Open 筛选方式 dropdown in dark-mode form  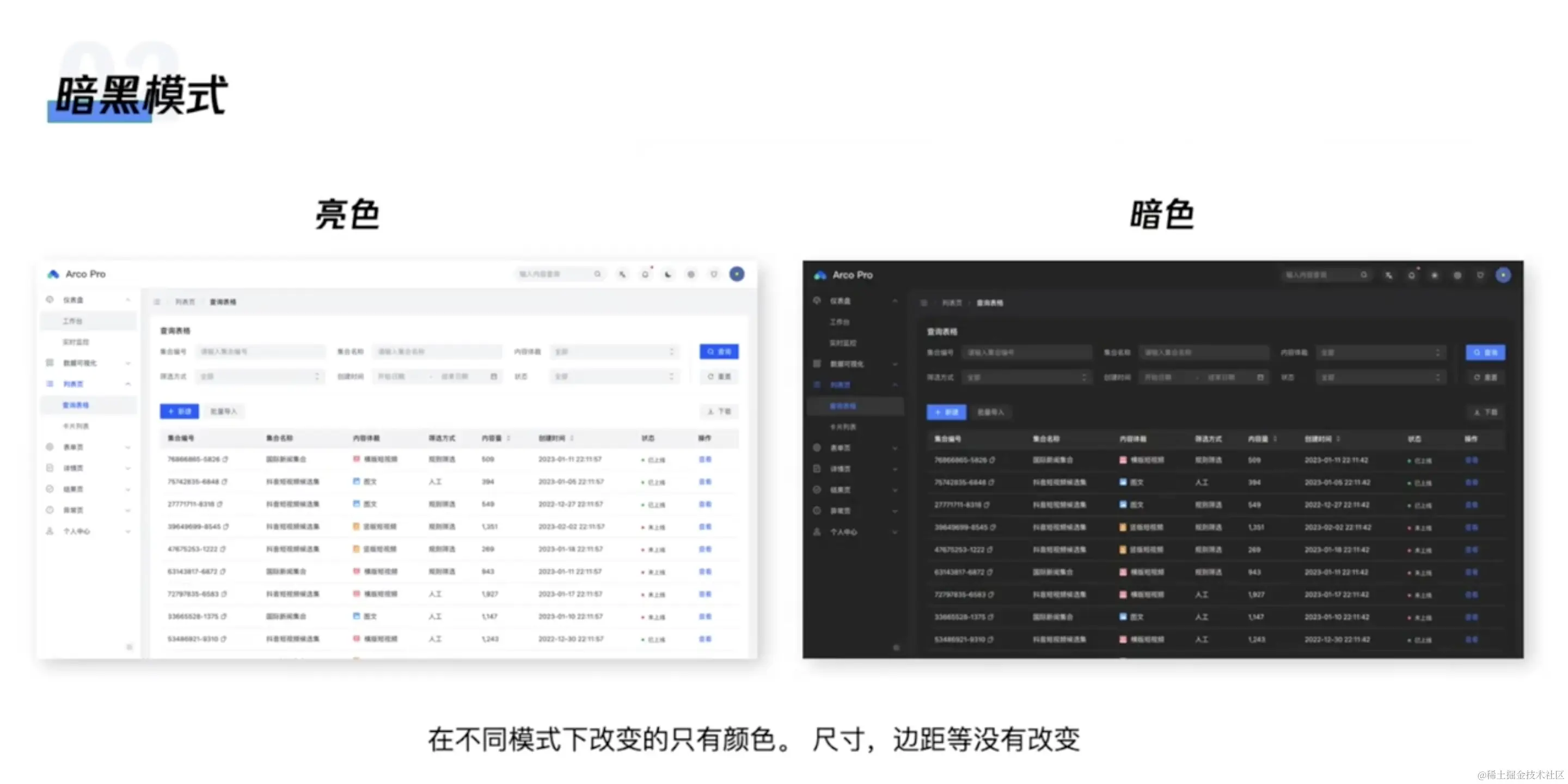pyautogui.click(x=1026, y=378)
